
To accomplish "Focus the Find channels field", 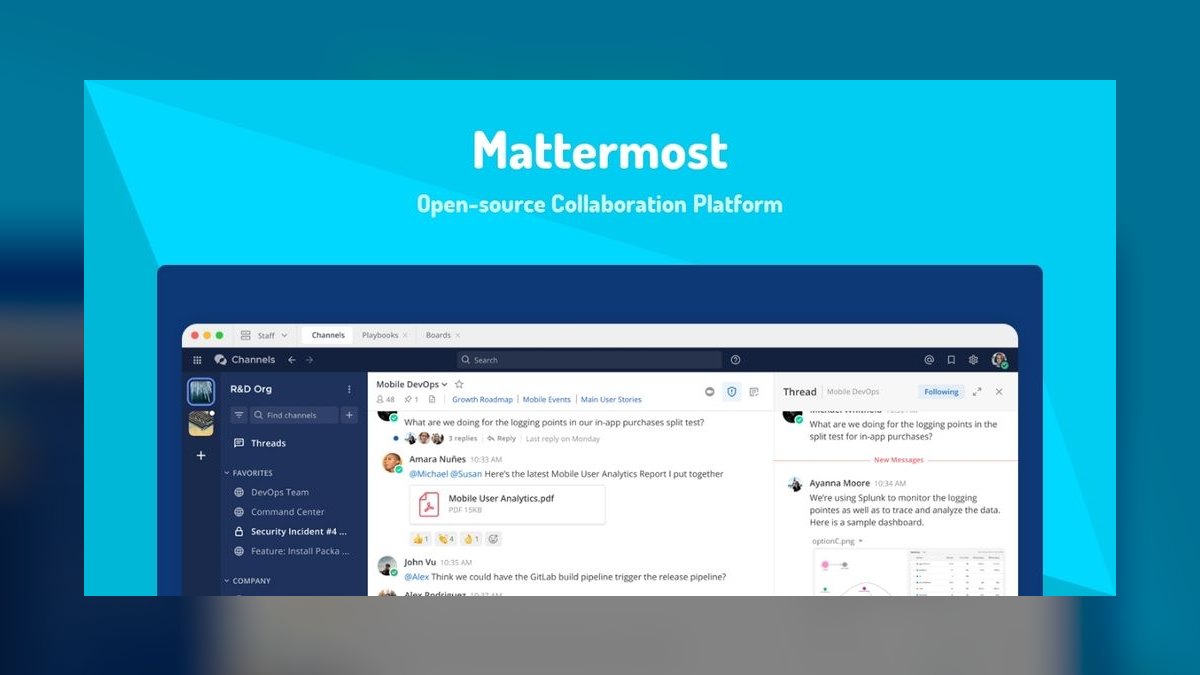I will pos(294,415).
